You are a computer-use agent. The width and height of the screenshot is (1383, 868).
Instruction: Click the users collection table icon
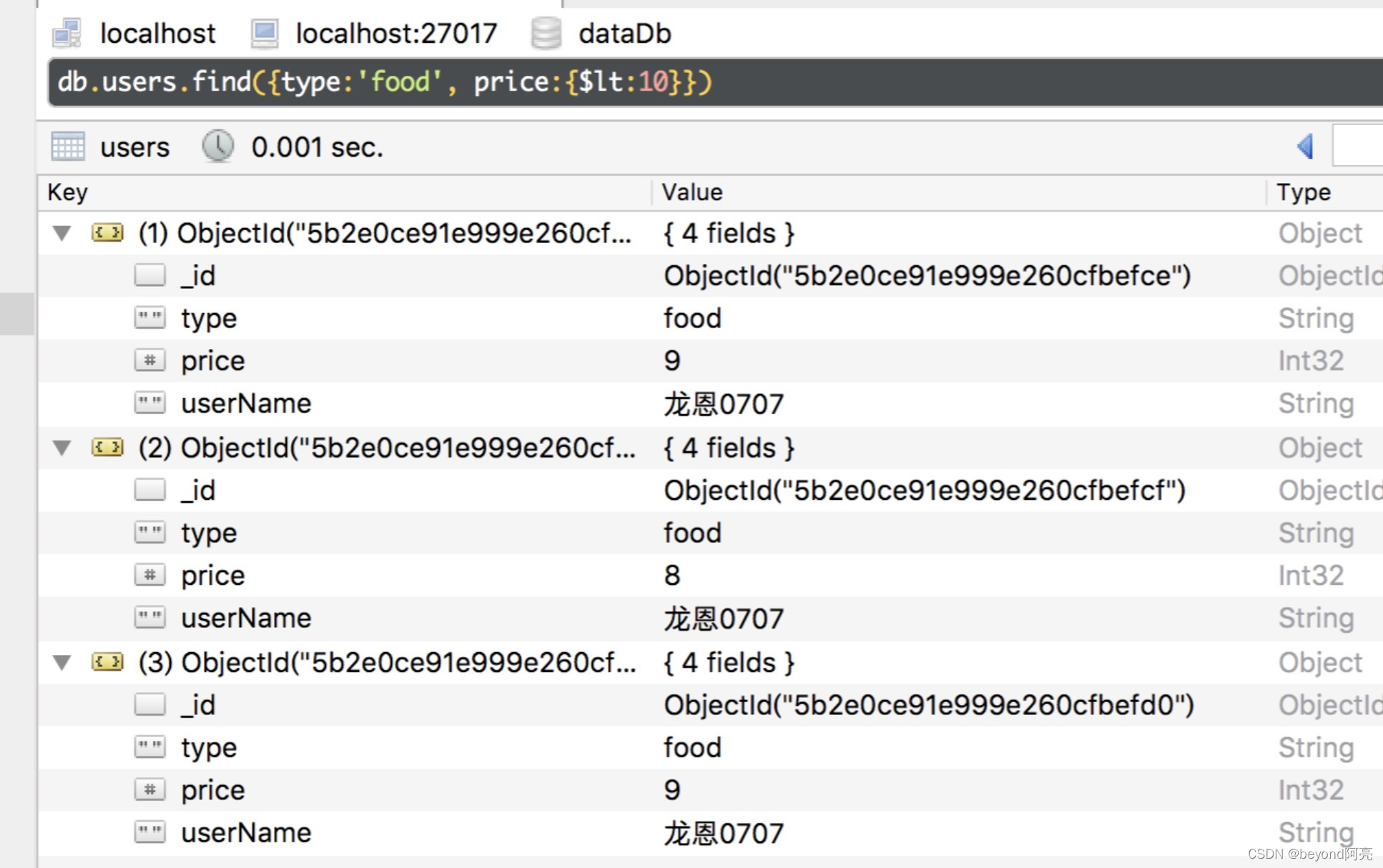(x=69, y=147)
